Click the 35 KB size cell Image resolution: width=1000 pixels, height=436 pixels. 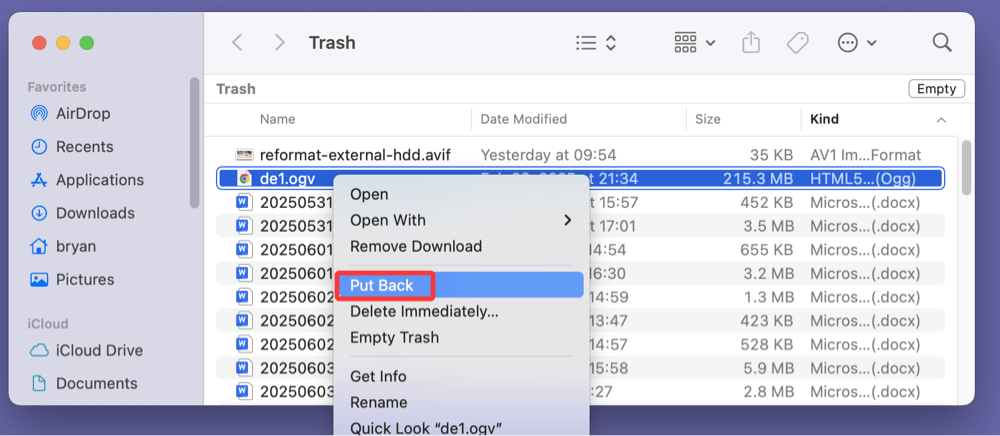[771, 155]
